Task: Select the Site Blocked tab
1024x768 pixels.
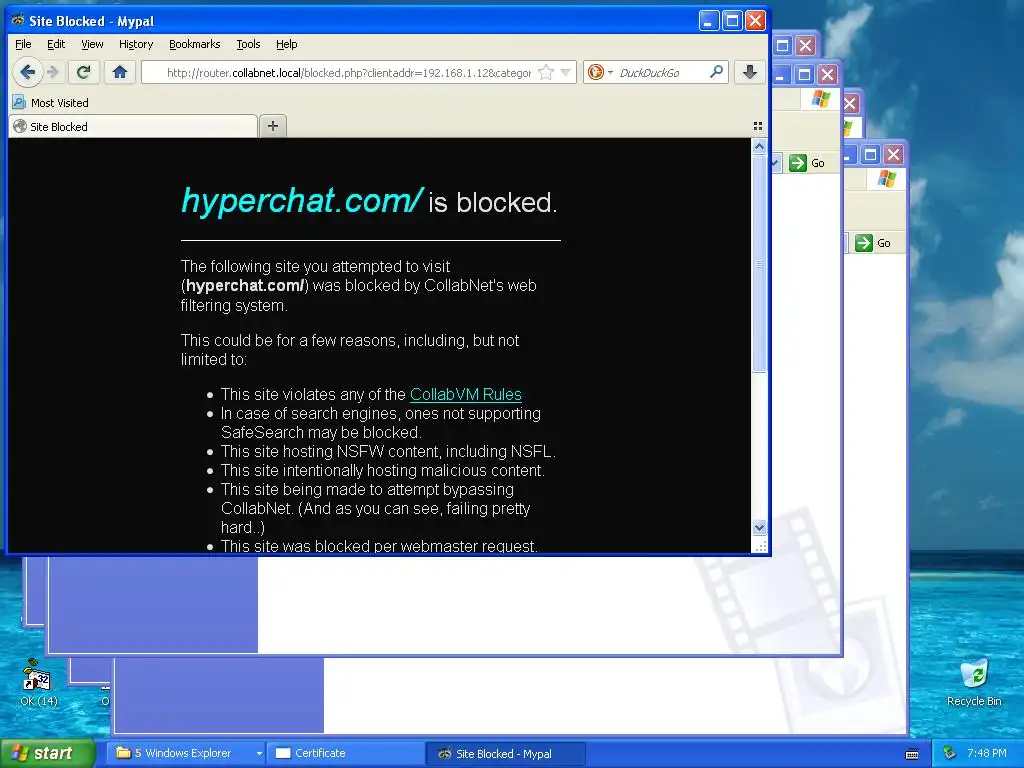Action: click(x=133, y=127)
